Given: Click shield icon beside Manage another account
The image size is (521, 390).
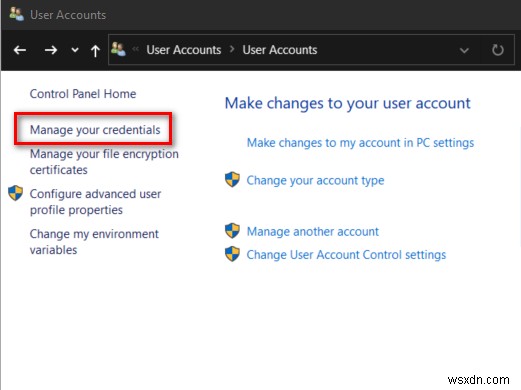Looking at the screenshot, I should pyautogui.click(x=232, y=231).
